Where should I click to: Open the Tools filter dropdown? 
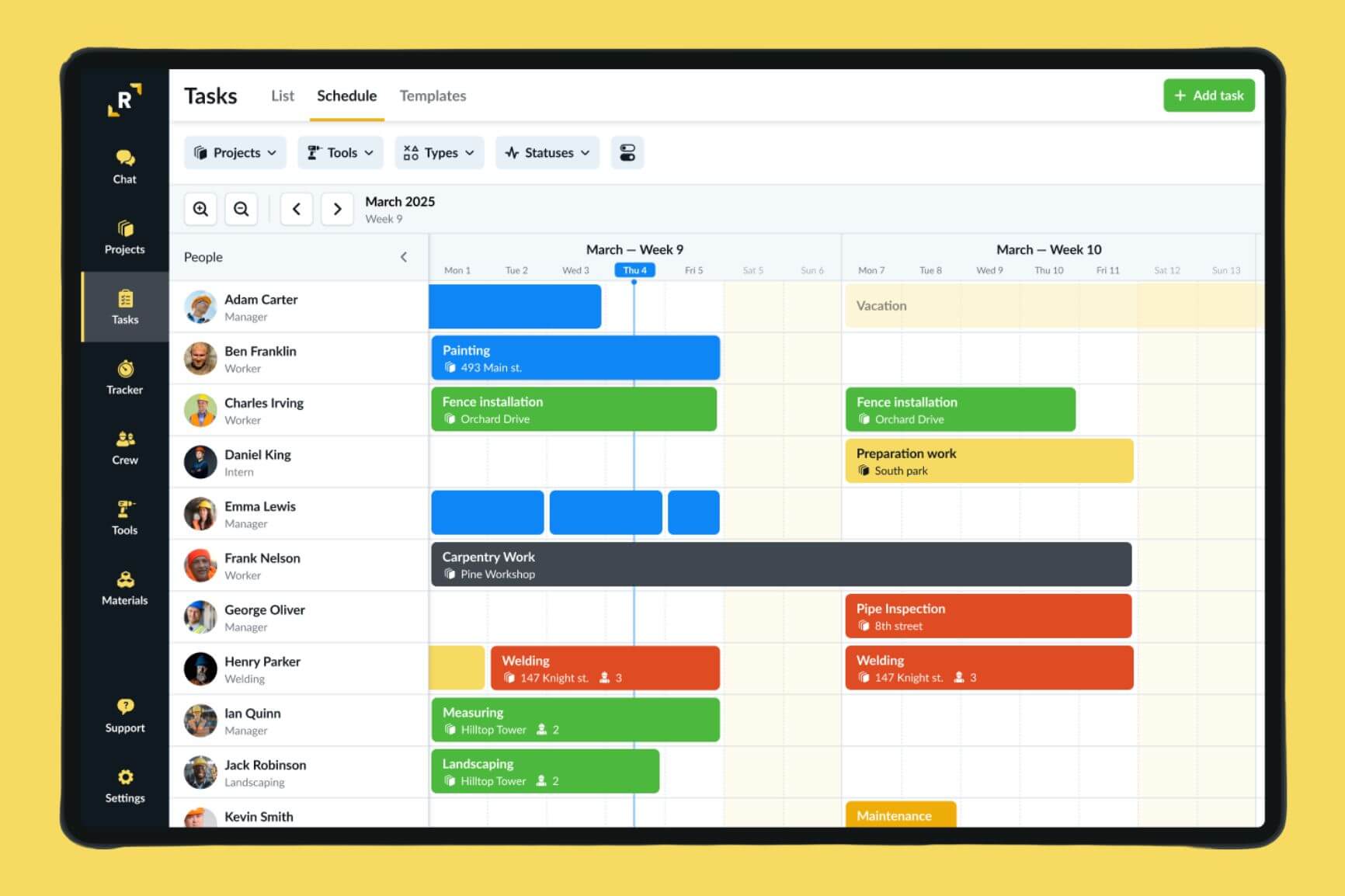340,153
